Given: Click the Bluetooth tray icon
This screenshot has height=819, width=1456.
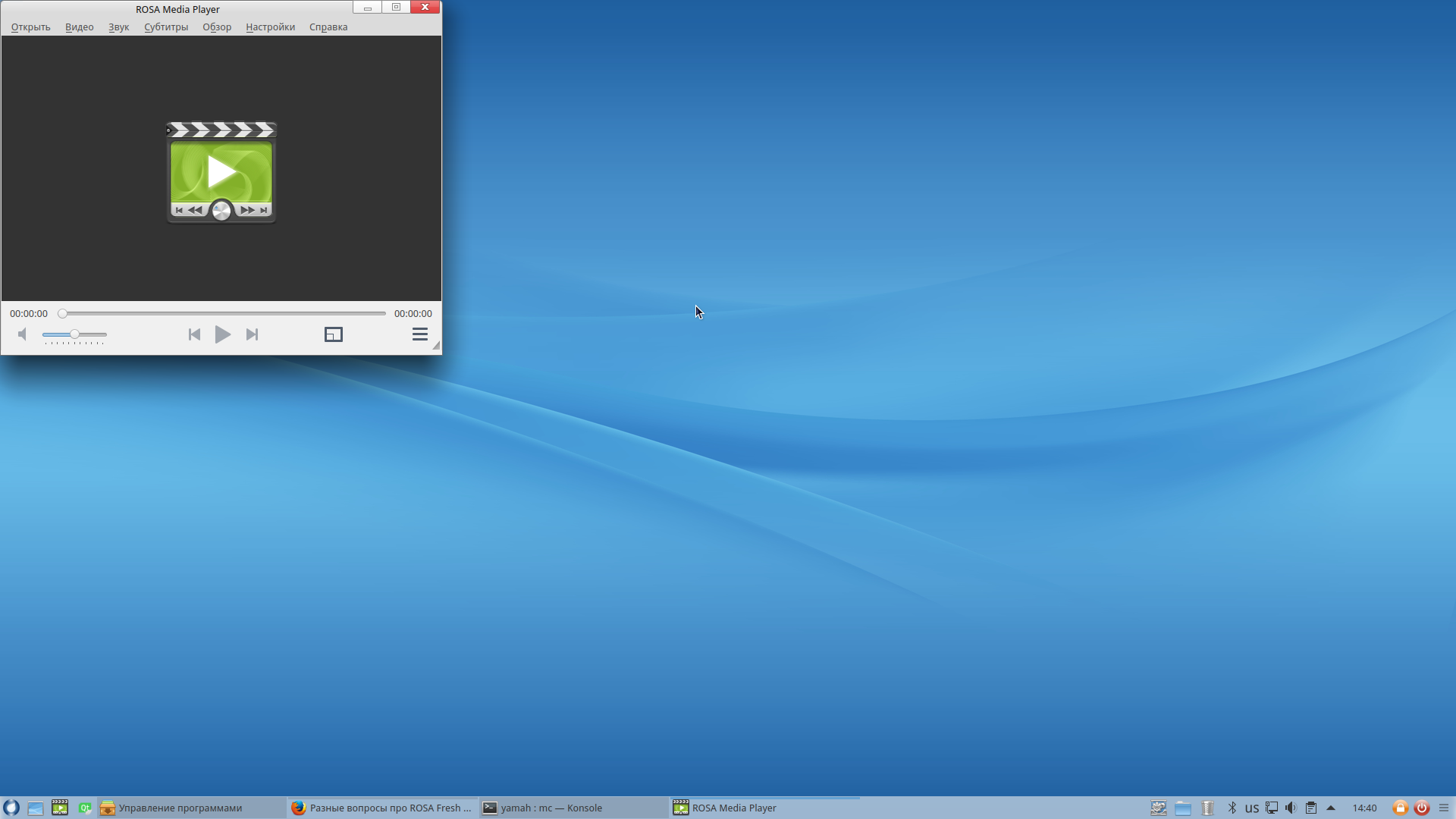Looking at the screenshot, I should [x=1232, y=808].
